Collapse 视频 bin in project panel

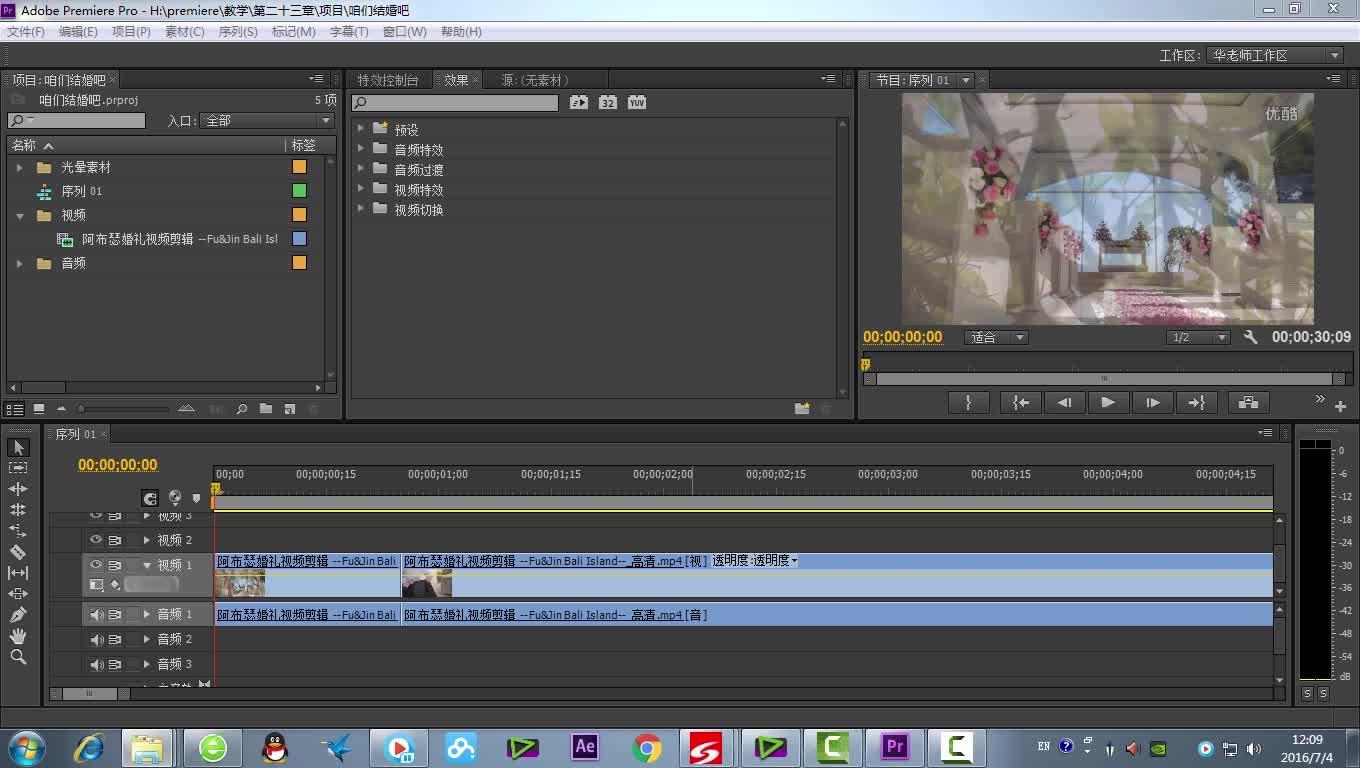19,215
